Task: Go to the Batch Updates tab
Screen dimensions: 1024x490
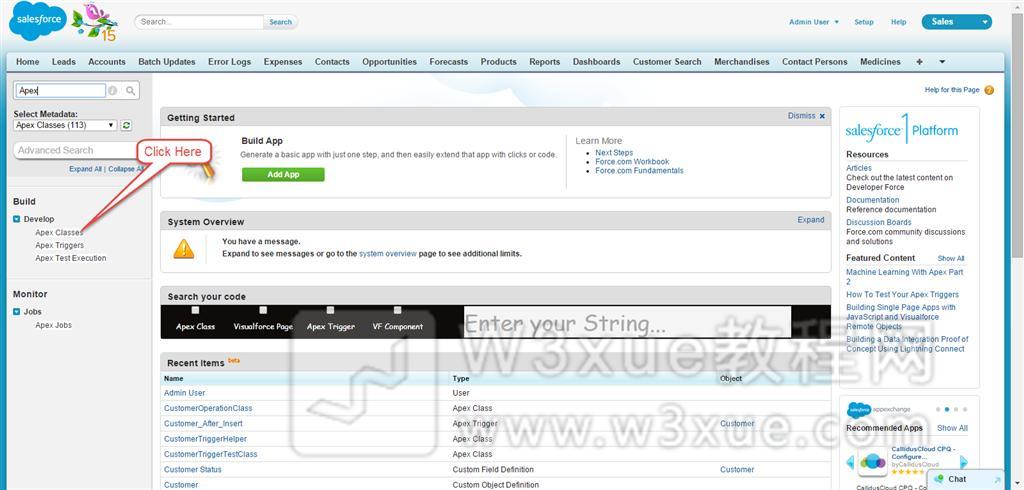Action: [167, 61]
